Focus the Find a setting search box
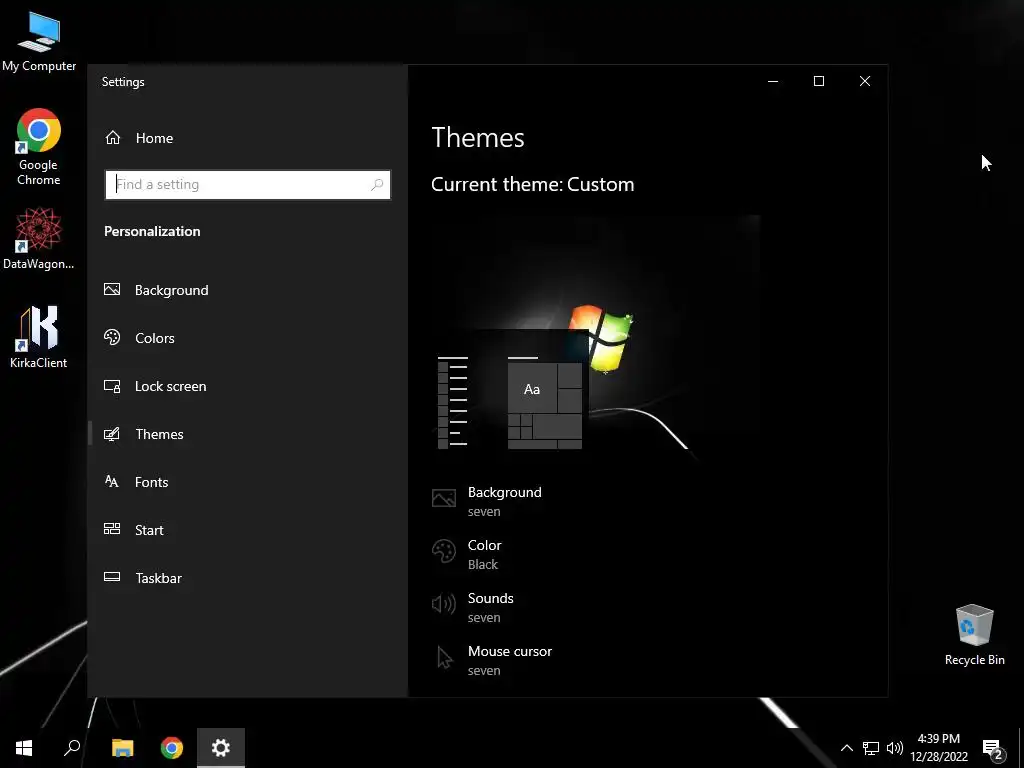The height and width of the screenshot is (768, 1024). (248, 185)
